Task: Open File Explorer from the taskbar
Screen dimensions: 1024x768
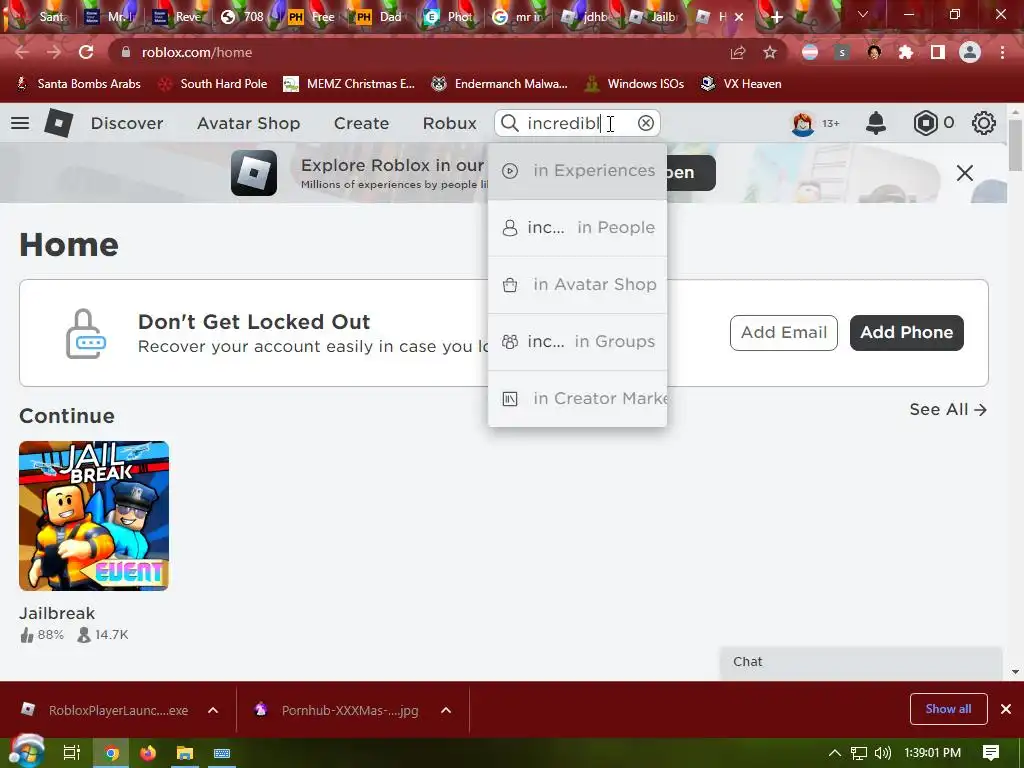Action: [x=185, y=753]
